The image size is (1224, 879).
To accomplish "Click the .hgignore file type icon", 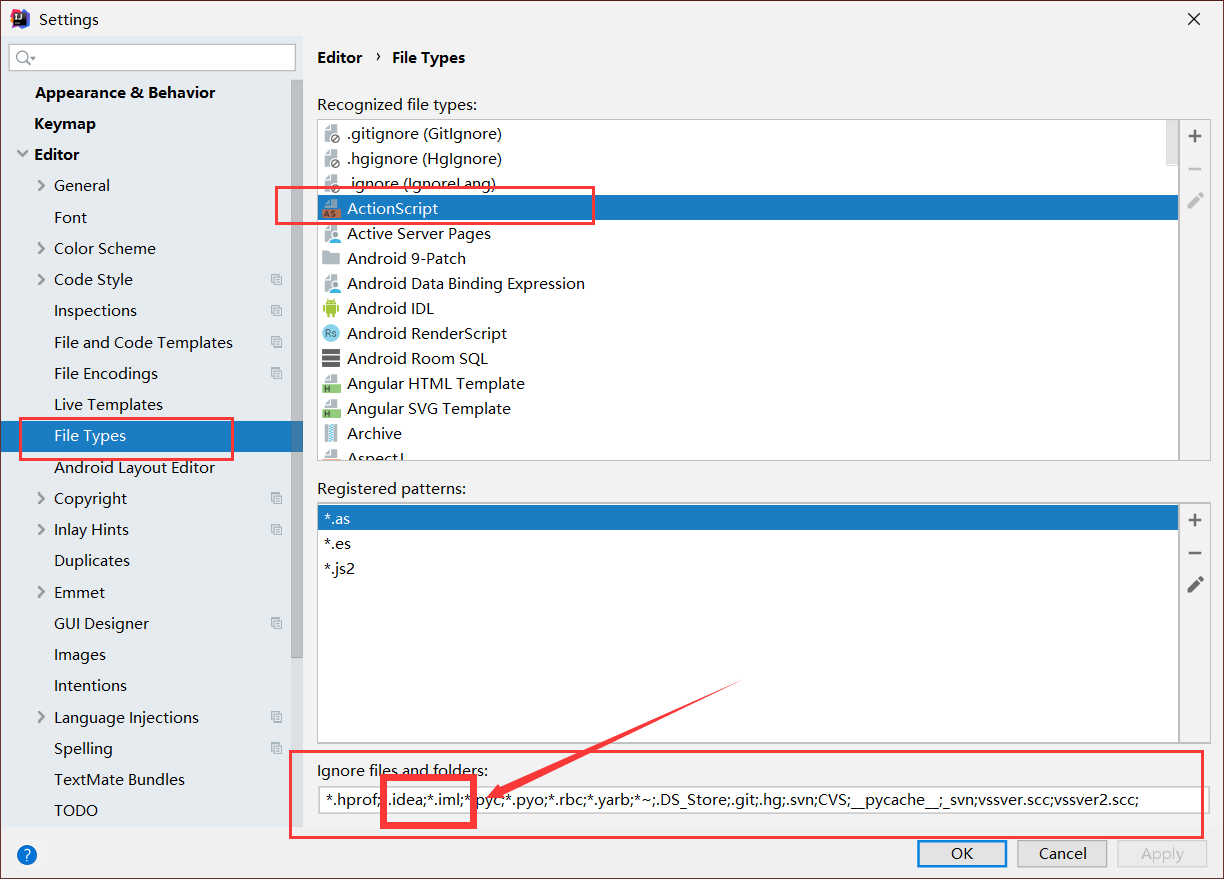I will point(331,159).
